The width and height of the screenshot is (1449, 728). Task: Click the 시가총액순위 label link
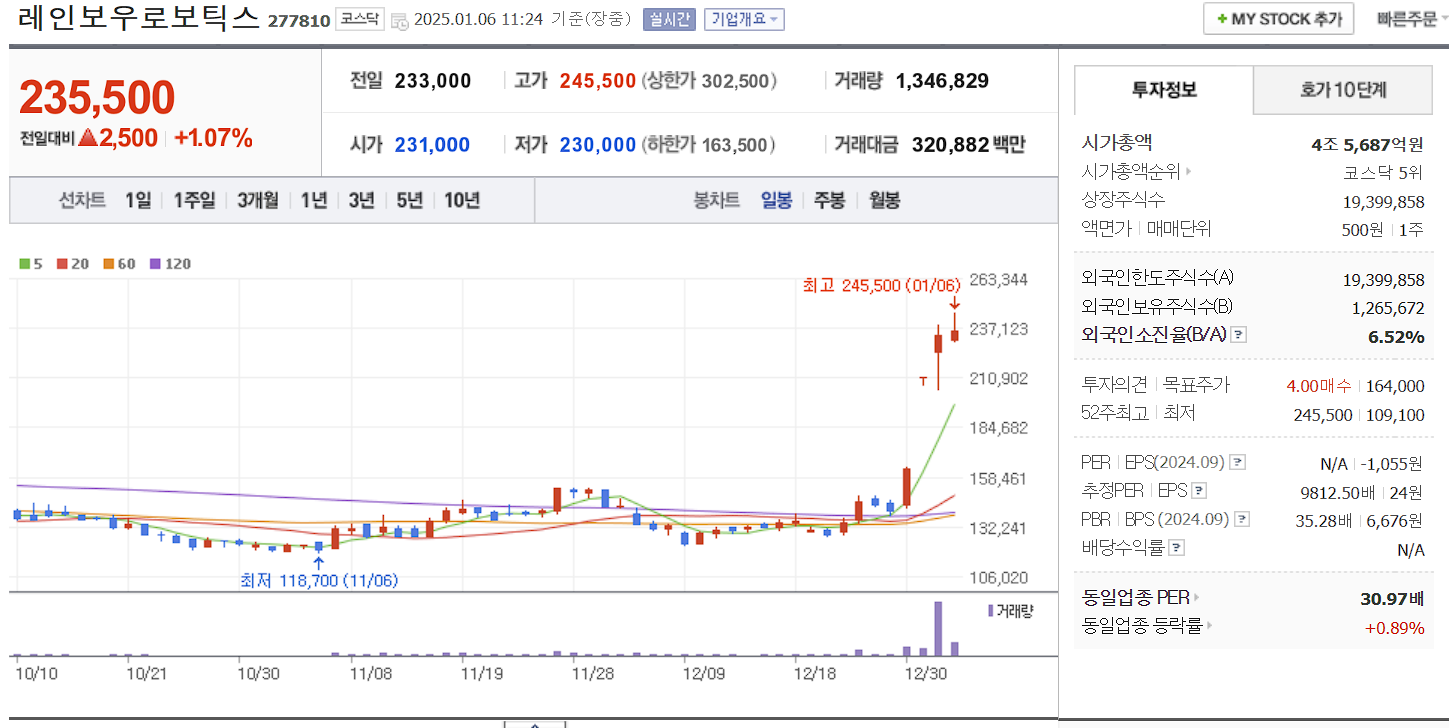tap(1131, 172)
